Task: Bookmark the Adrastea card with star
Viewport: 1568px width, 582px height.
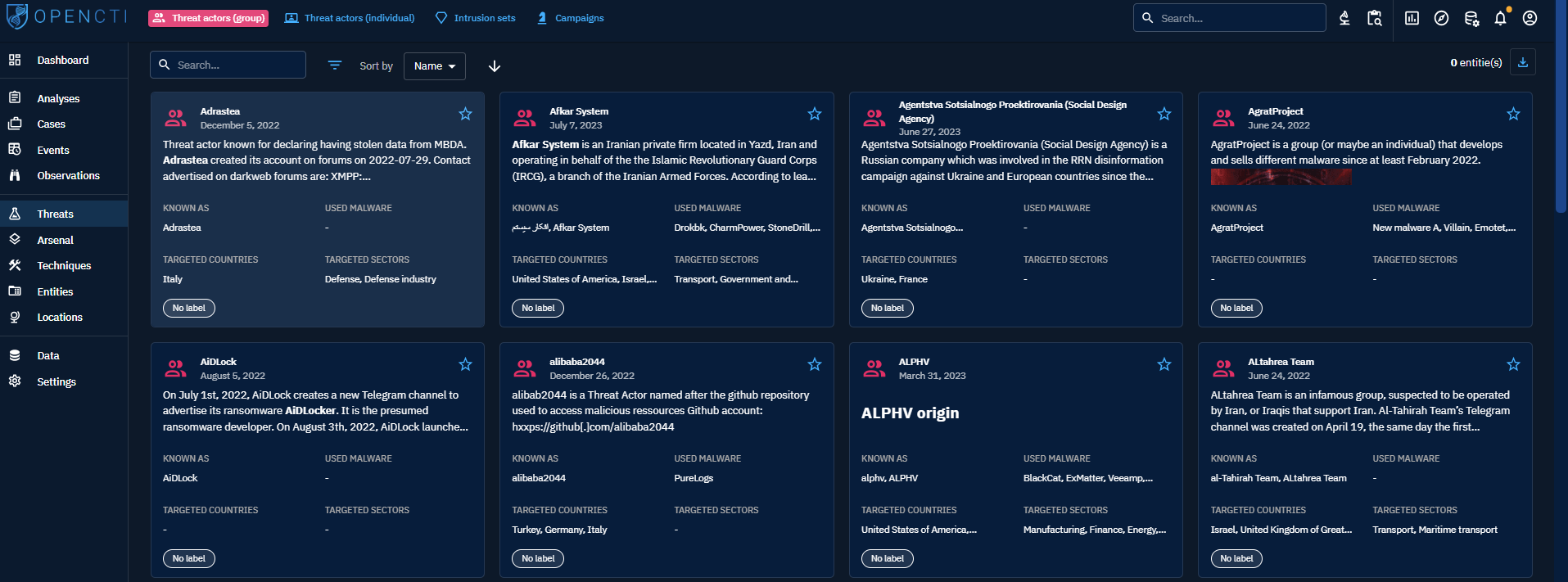Action: (x=465, y=114)
